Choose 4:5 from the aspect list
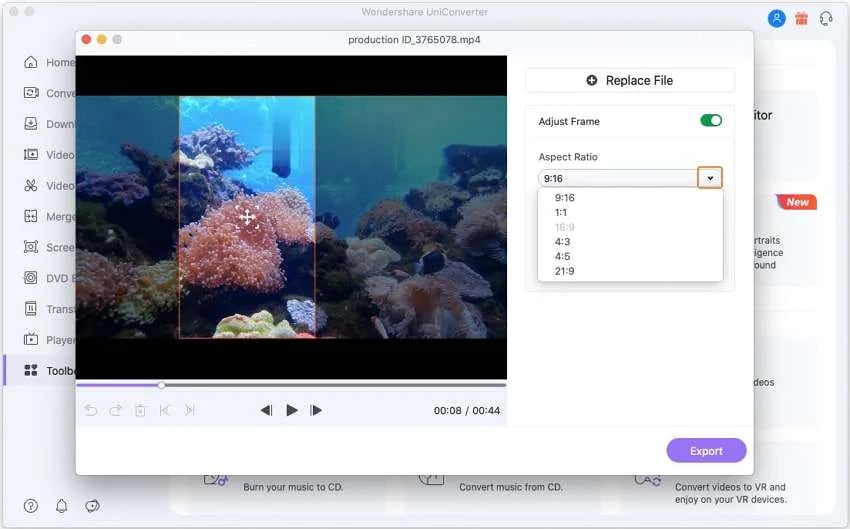The width and height of the screenshot is (850, 529). (x=562, y=256)
